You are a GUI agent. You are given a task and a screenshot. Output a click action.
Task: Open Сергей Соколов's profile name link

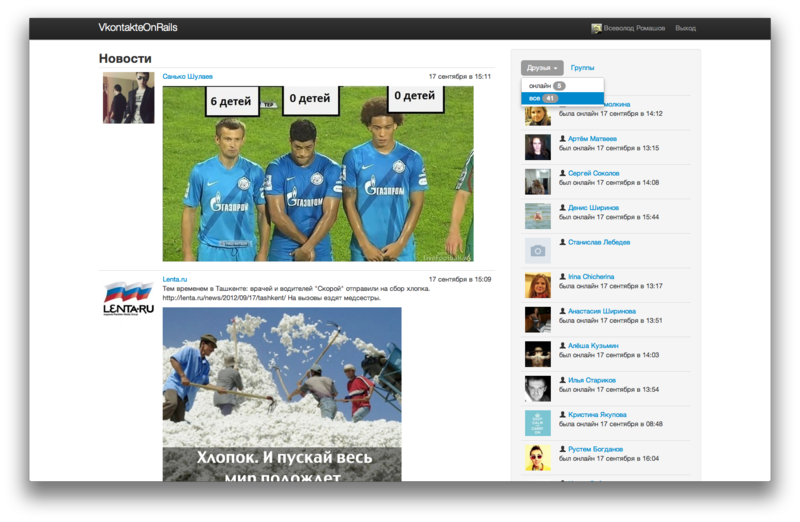593,173
